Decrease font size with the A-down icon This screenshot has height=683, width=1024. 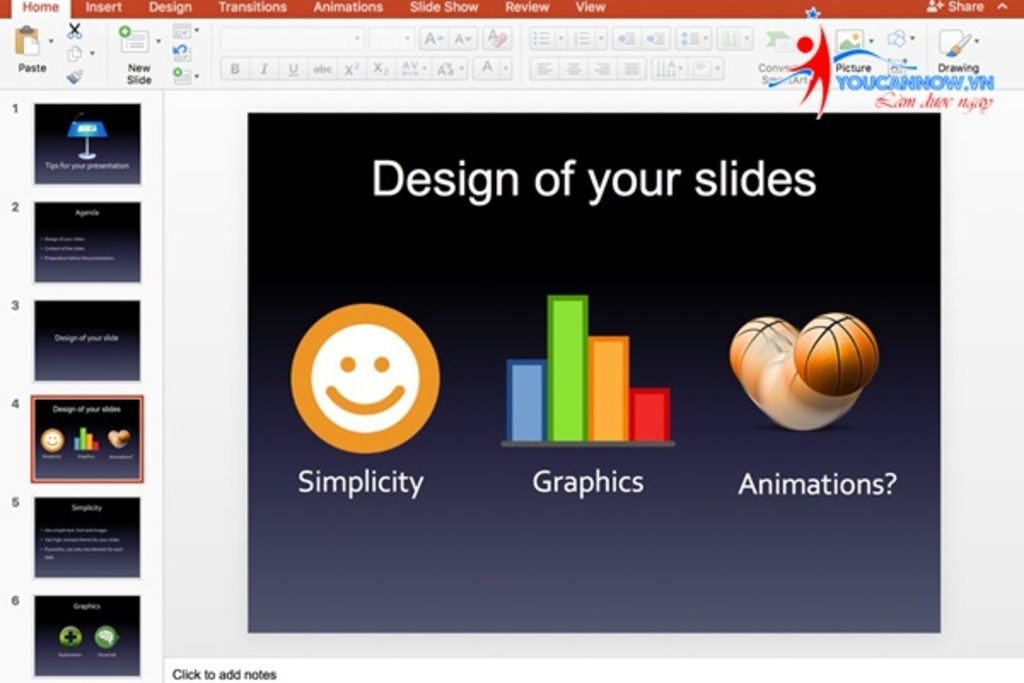(462, 39)
